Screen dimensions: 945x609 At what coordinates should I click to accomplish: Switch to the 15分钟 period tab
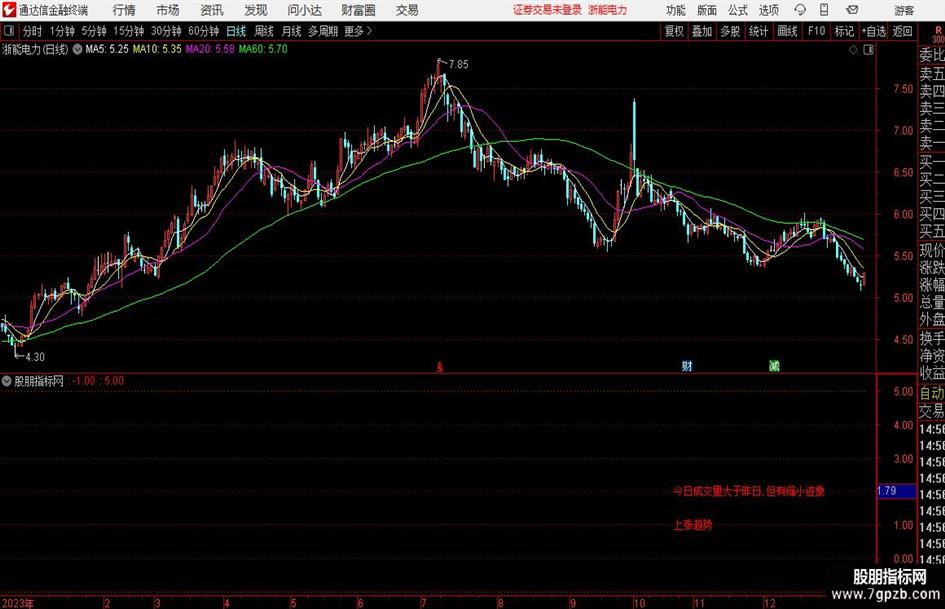pos(128,31)
